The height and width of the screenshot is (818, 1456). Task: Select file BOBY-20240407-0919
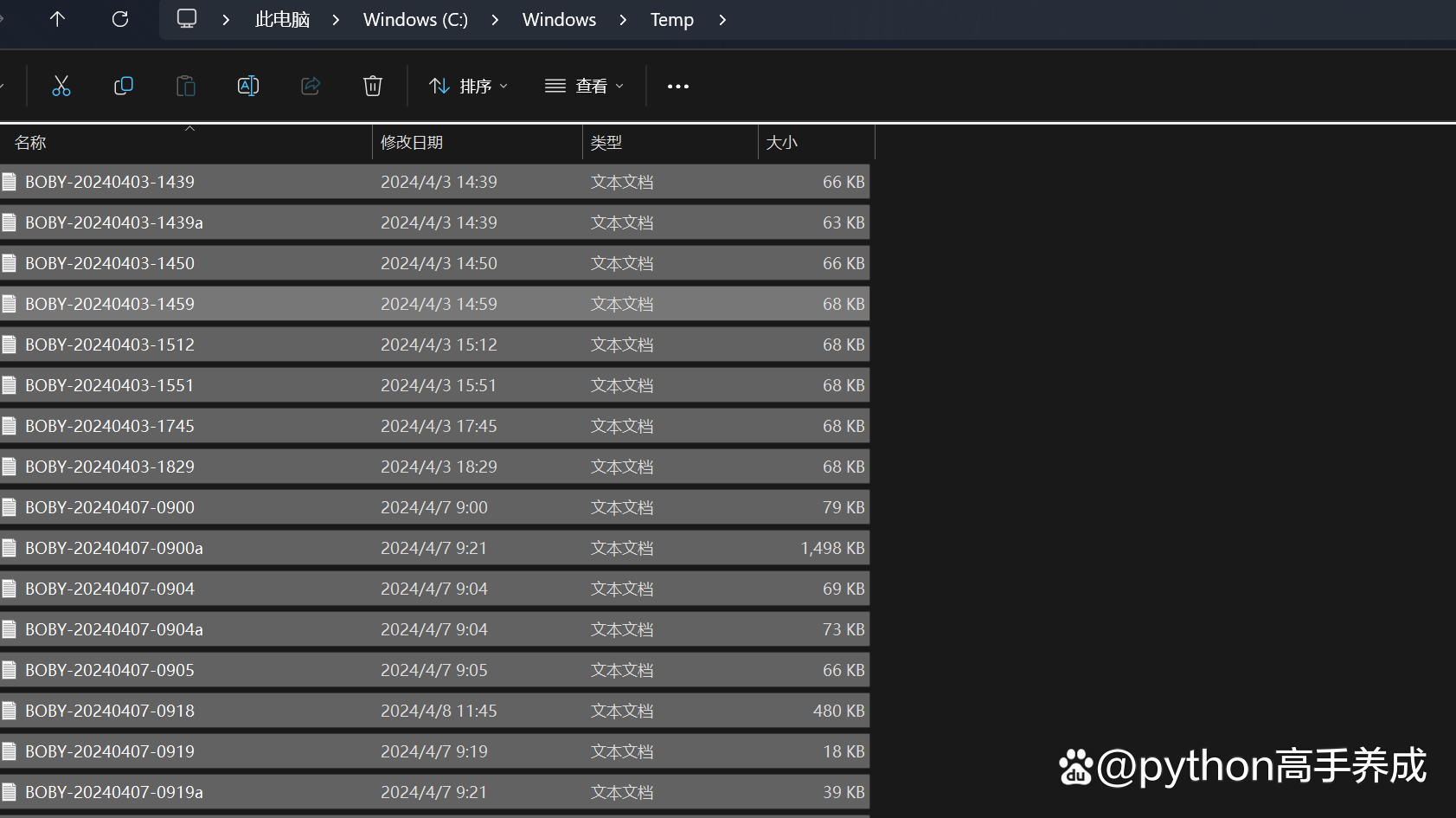point(434,751)
